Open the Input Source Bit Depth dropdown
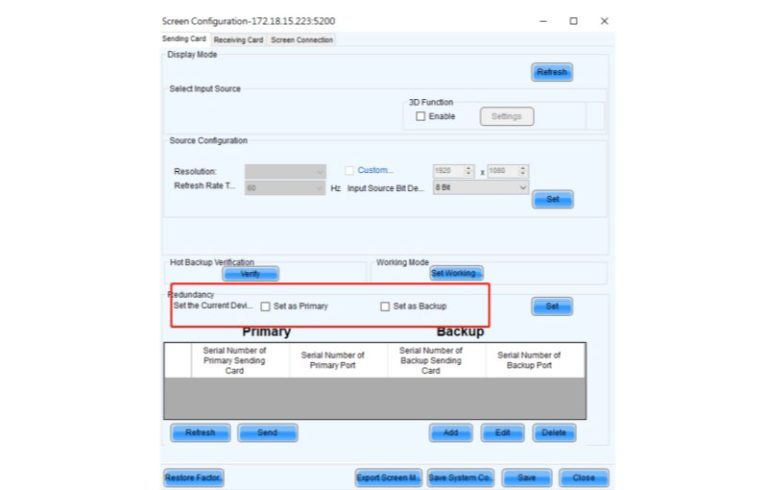The width and height of the screenshot is (768, 490). [480, 188]
